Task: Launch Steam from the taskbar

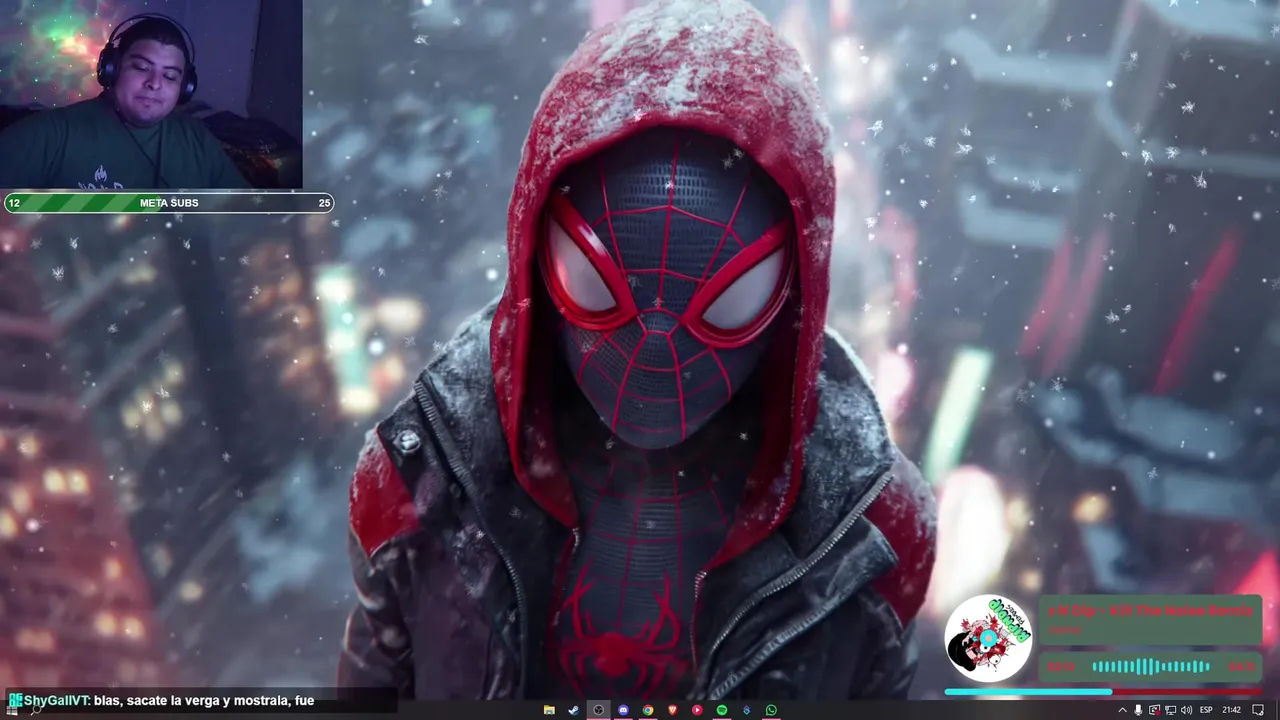Action: click(x=574, y=710)
